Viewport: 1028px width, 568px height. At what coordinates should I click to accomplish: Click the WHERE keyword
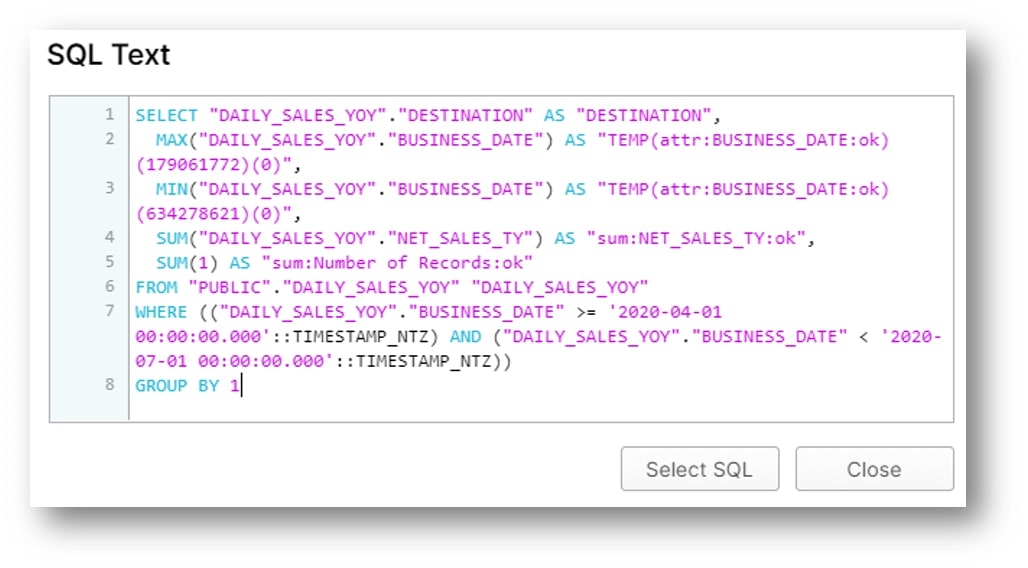coord(161,312)
